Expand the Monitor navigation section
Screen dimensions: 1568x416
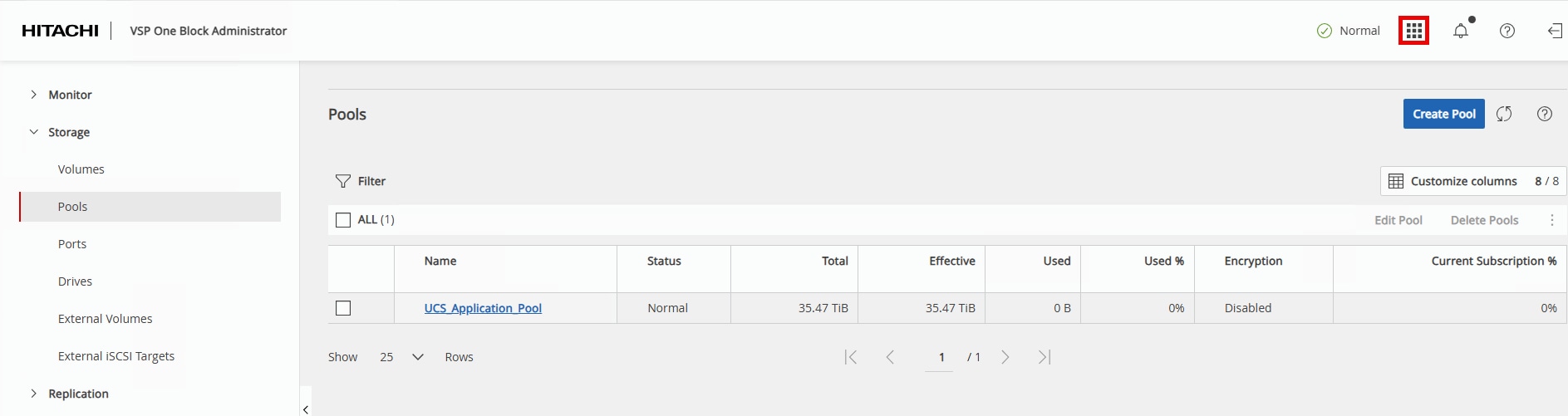click(34, 95)
